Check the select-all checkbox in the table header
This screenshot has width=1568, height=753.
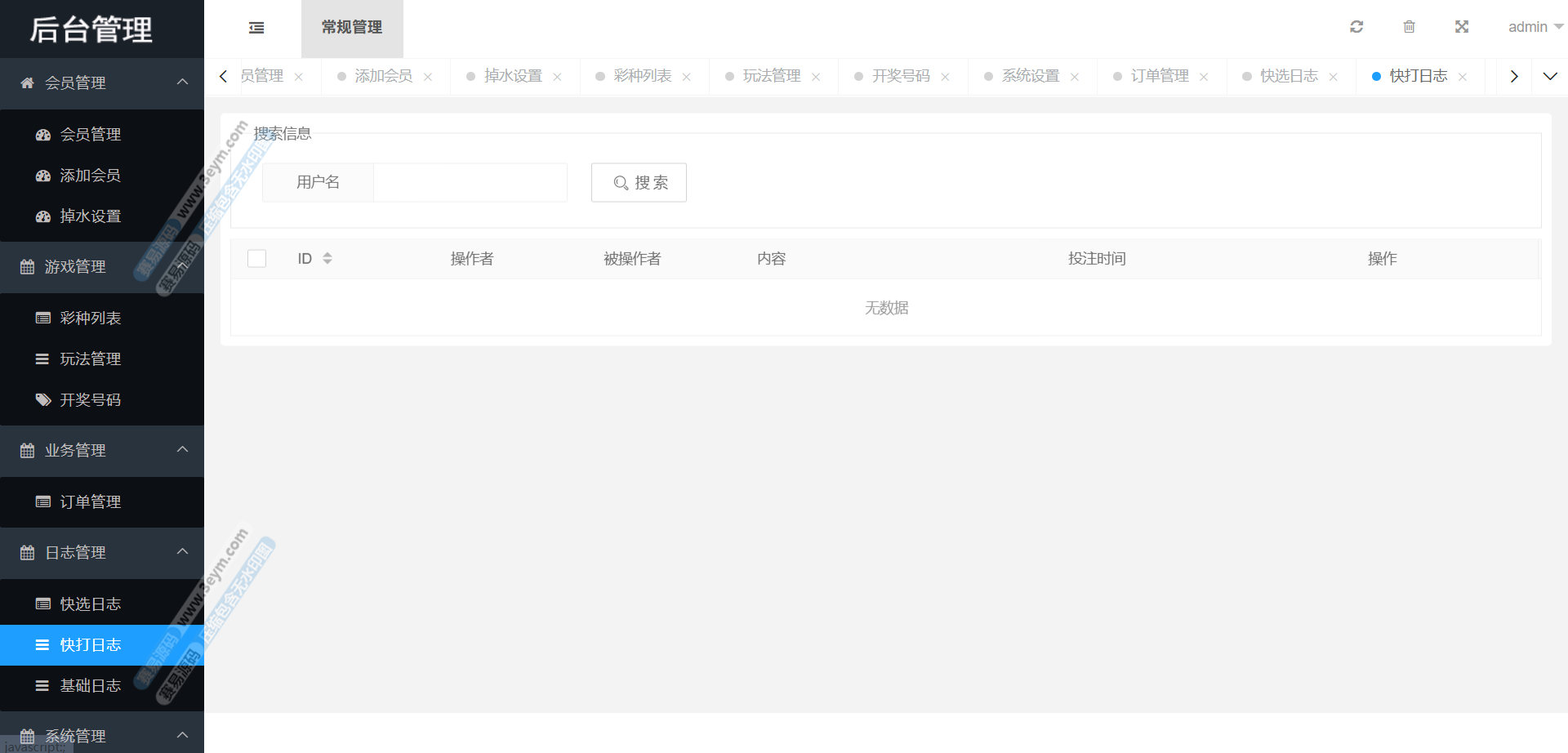tap(257, 258)
